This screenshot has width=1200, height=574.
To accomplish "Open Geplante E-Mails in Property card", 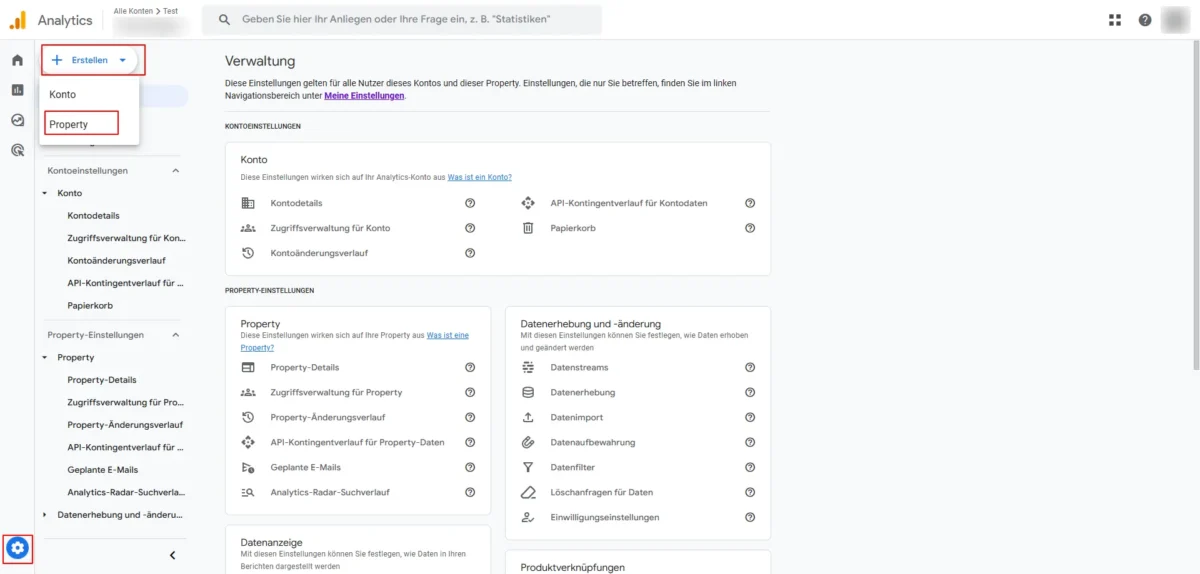I will coord(305,467).
